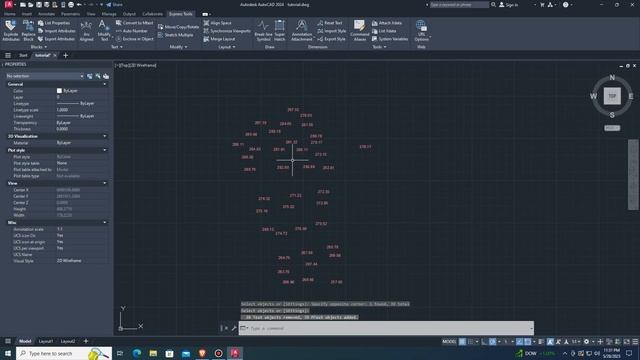This screenshot has height=360, width=640.
Task: Toggle Clean Screen in the status bar
Action: [x=627, y=342]
